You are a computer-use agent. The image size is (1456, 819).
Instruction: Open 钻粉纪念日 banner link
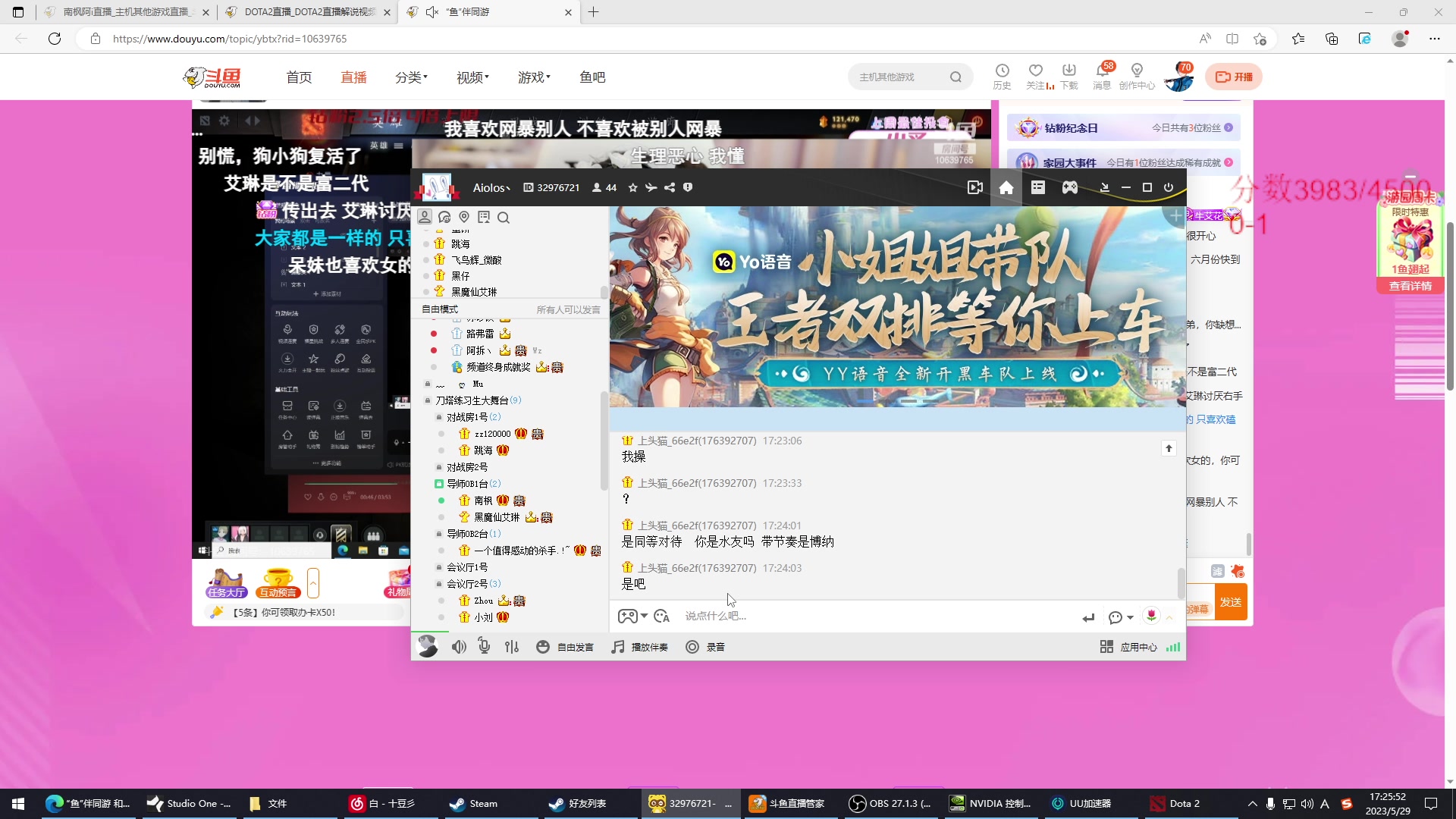coord(1124,128)
